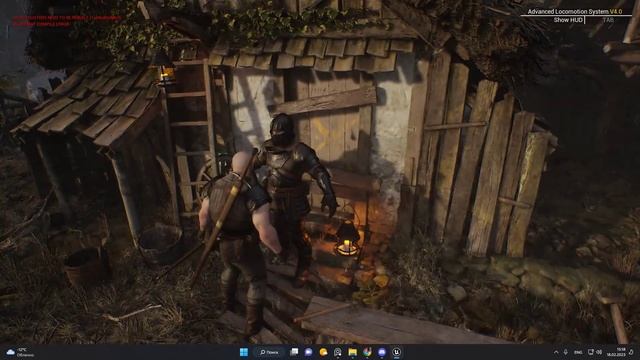The height and width of the screenshot is (360, 640).
Task: Open the yellow weather-style app icon in the taskbar
Action: (323, 352)
